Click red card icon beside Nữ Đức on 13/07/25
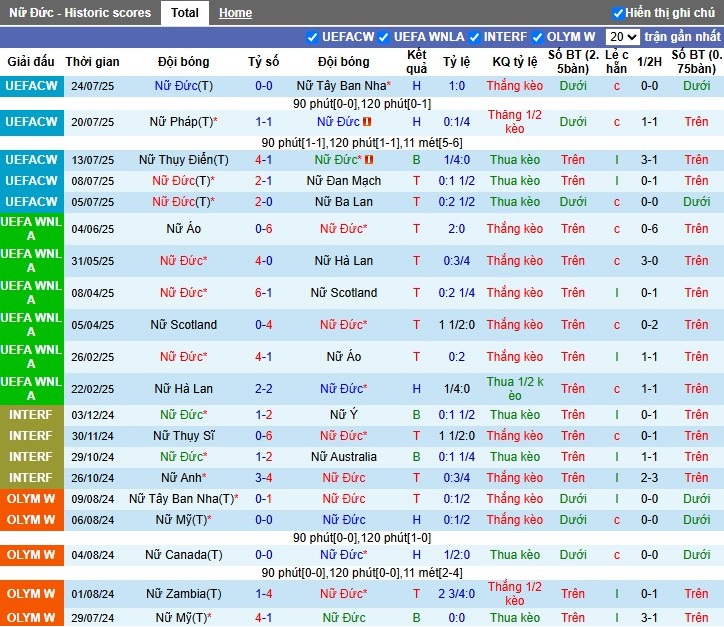 point(369,160)
